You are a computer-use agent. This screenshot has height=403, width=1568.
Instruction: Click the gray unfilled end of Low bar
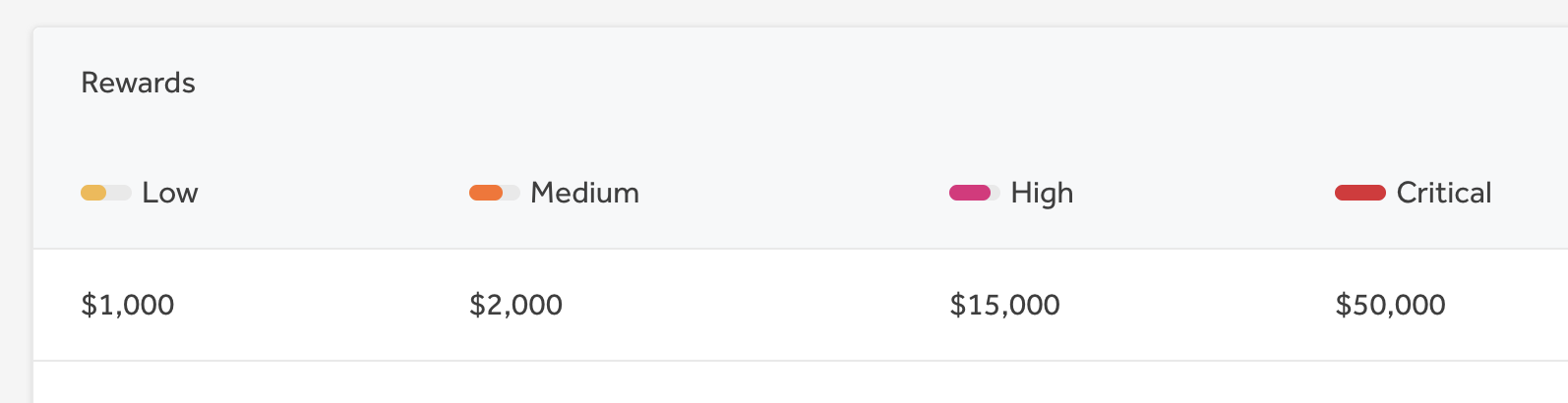pos(120,193)
